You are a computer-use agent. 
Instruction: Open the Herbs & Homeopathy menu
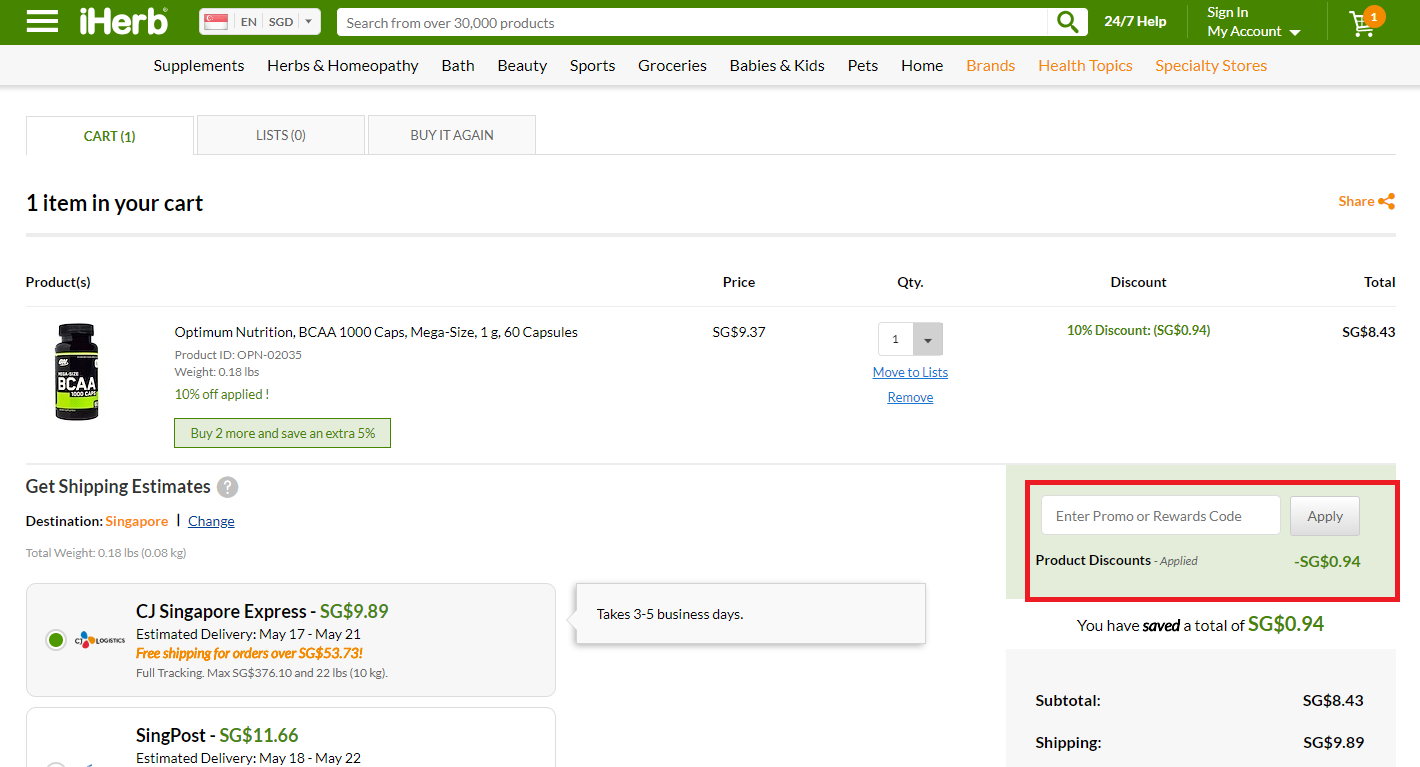343,66
